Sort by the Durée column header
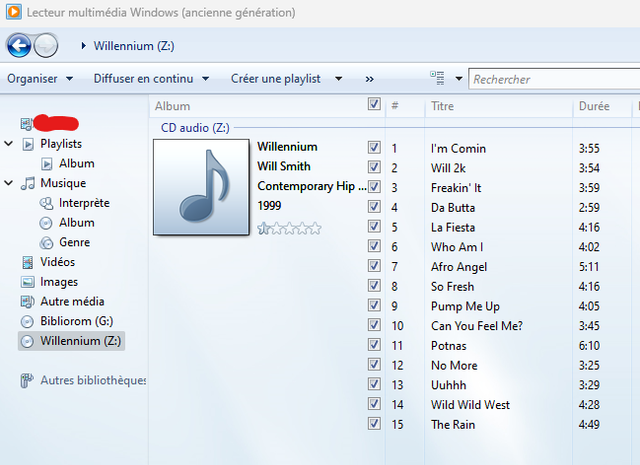The width and height of the screenshot is (640, 465). pyautogui.click(x=594, y=106)
